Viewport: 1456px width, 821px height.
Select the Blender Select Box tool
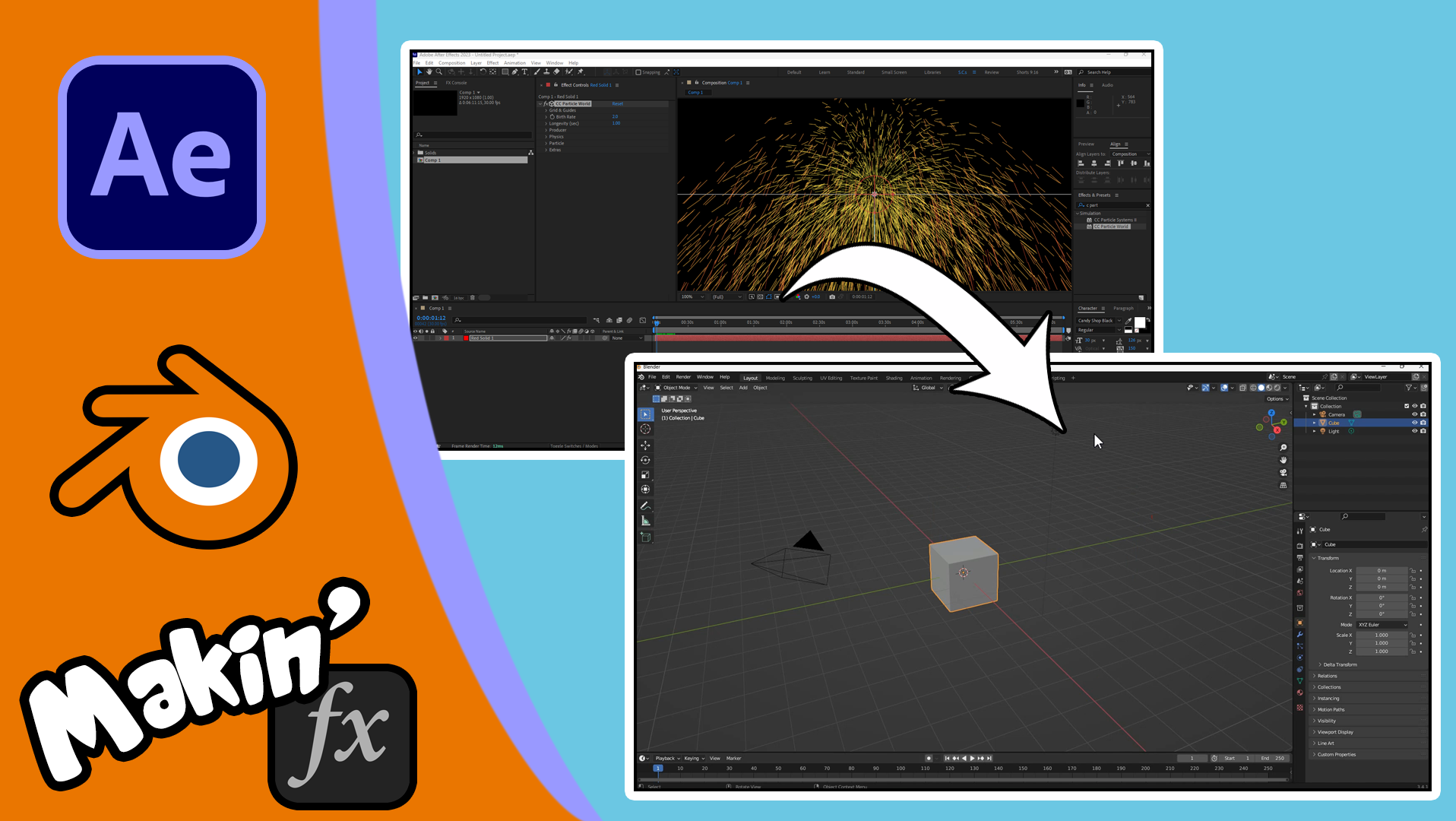(x=645, y=415)
